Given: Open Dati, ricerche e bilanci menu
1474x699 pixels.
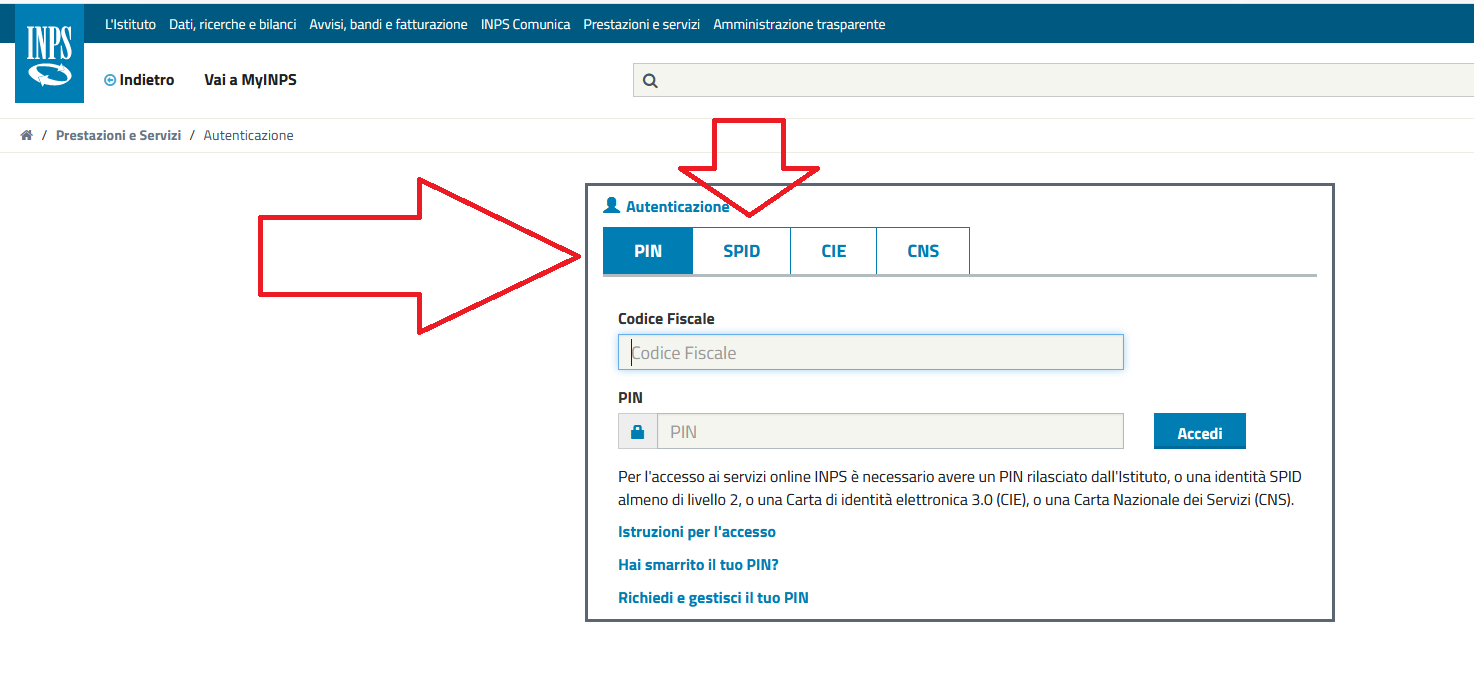Looking at the screenshot, I should tap(233, 24).
